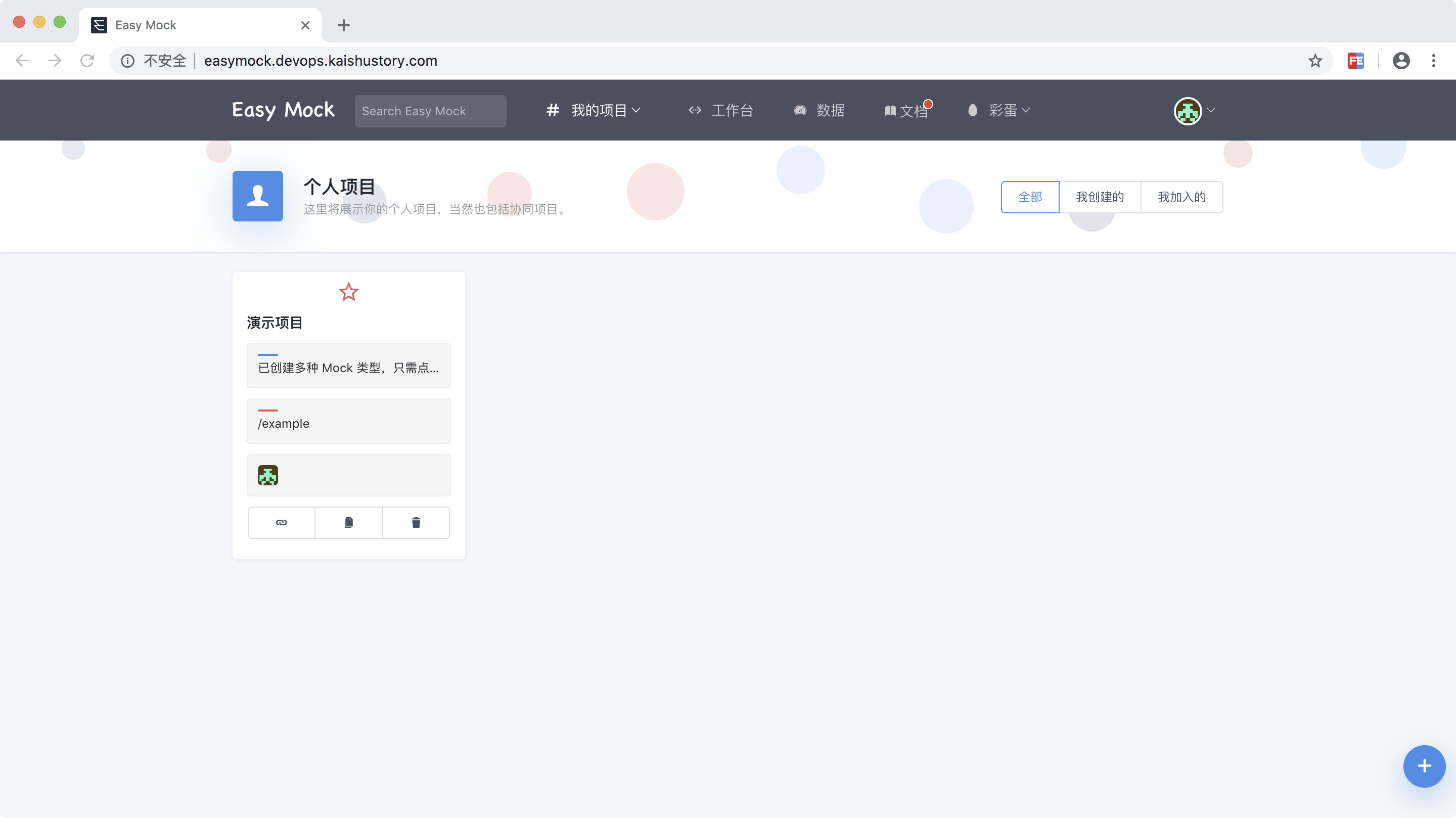Open Chrome three-dot menu
The image size is (1456, 818).
tap(1433, 61)
